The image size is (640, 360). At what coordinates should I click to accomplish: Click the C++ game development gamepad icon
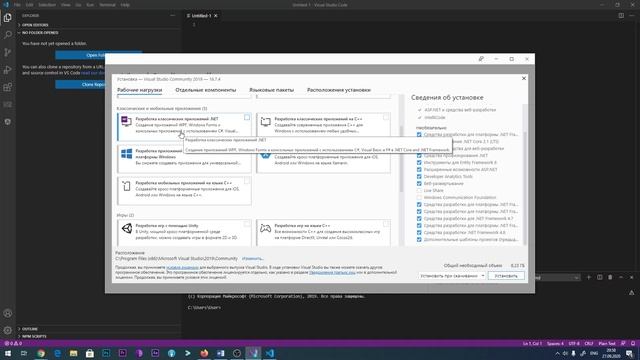point(266,229)
